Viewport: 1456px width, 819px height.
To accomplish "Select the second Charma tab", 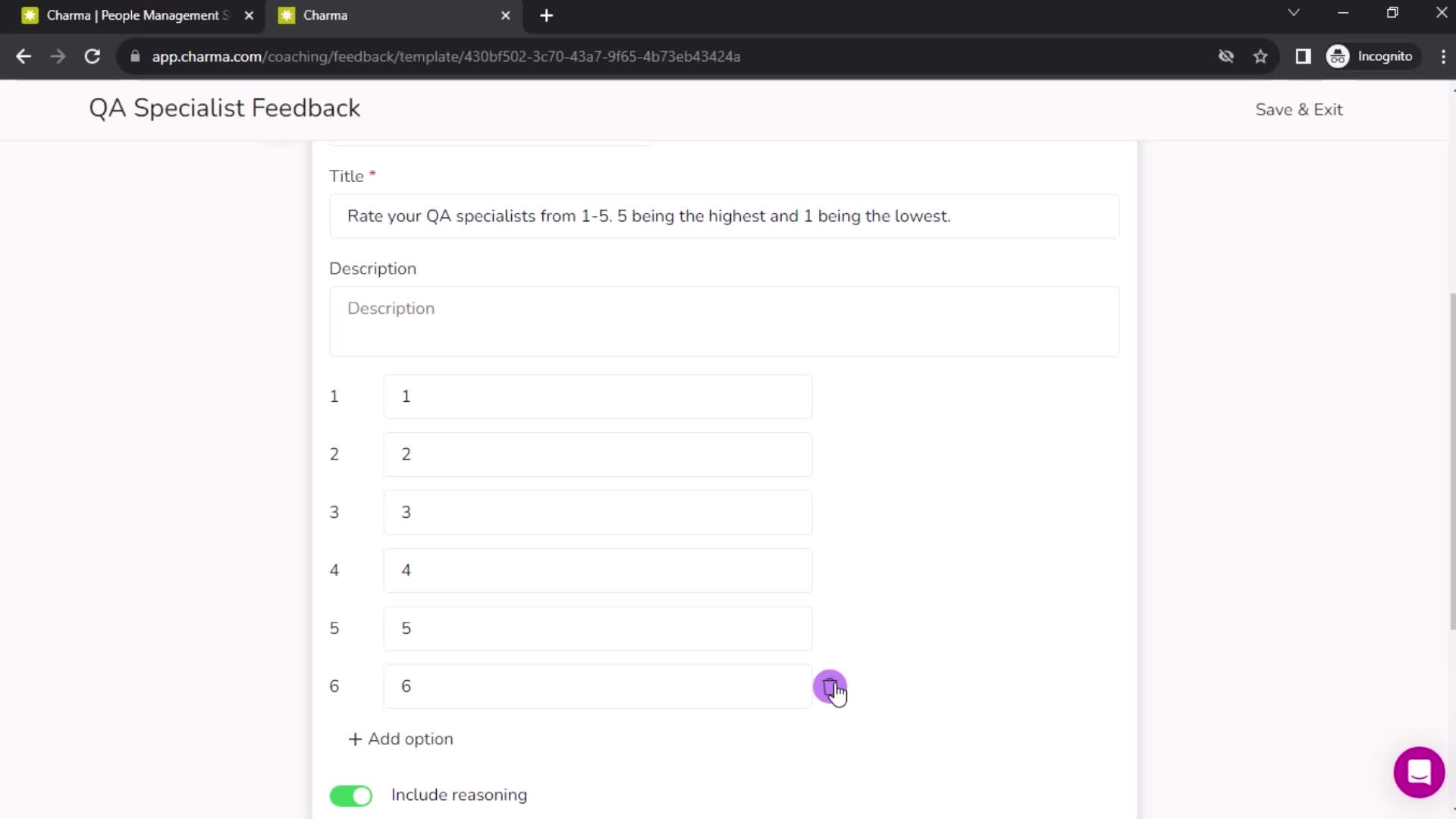I will pyautogui.click(x=393, y=15).
